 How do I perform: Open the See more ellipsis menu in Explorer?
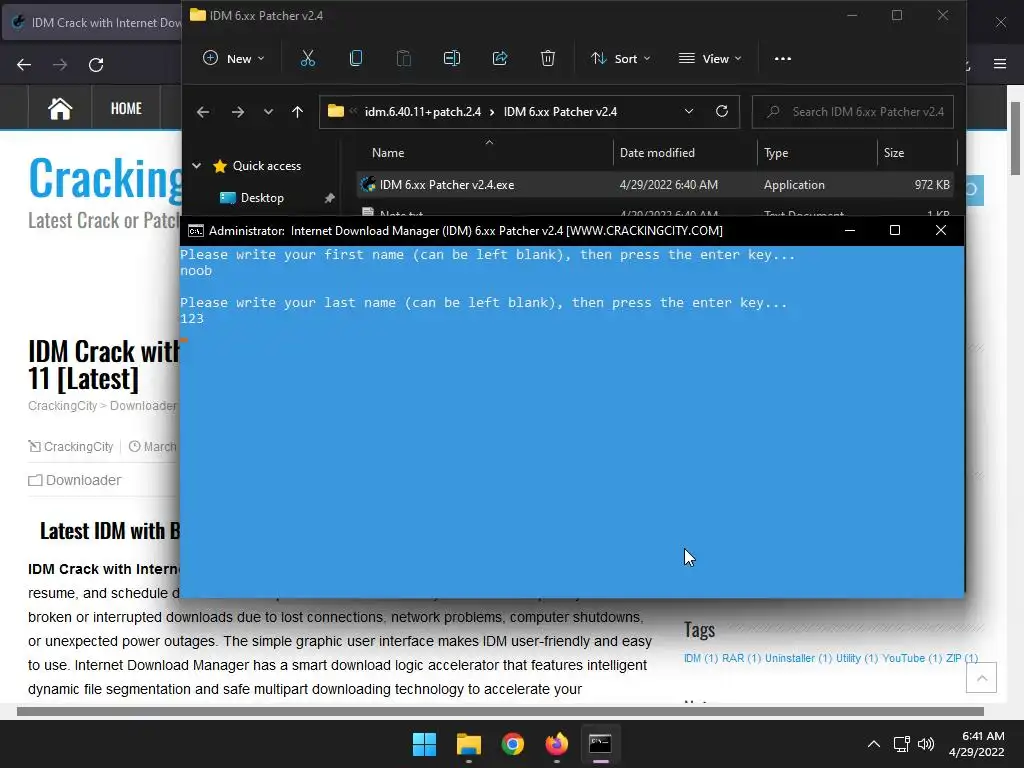point(782,59)
